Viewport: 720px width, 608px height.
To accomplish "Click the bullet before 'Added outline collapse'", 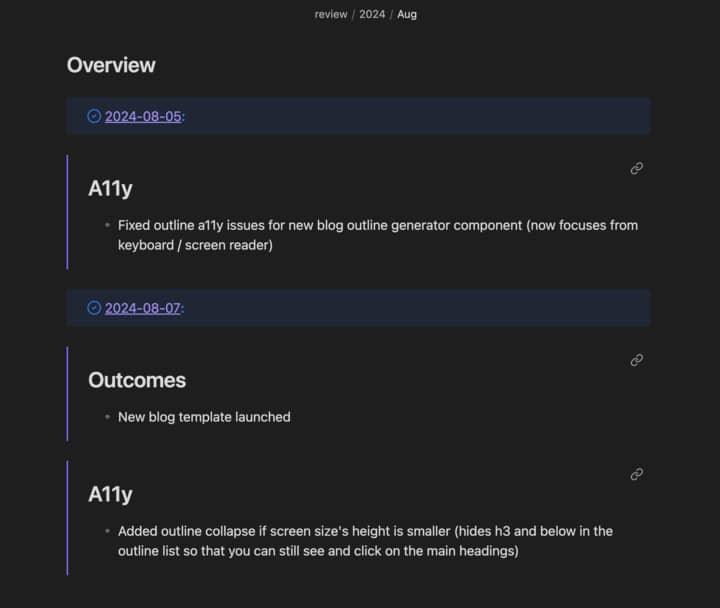I will (107, 532).
